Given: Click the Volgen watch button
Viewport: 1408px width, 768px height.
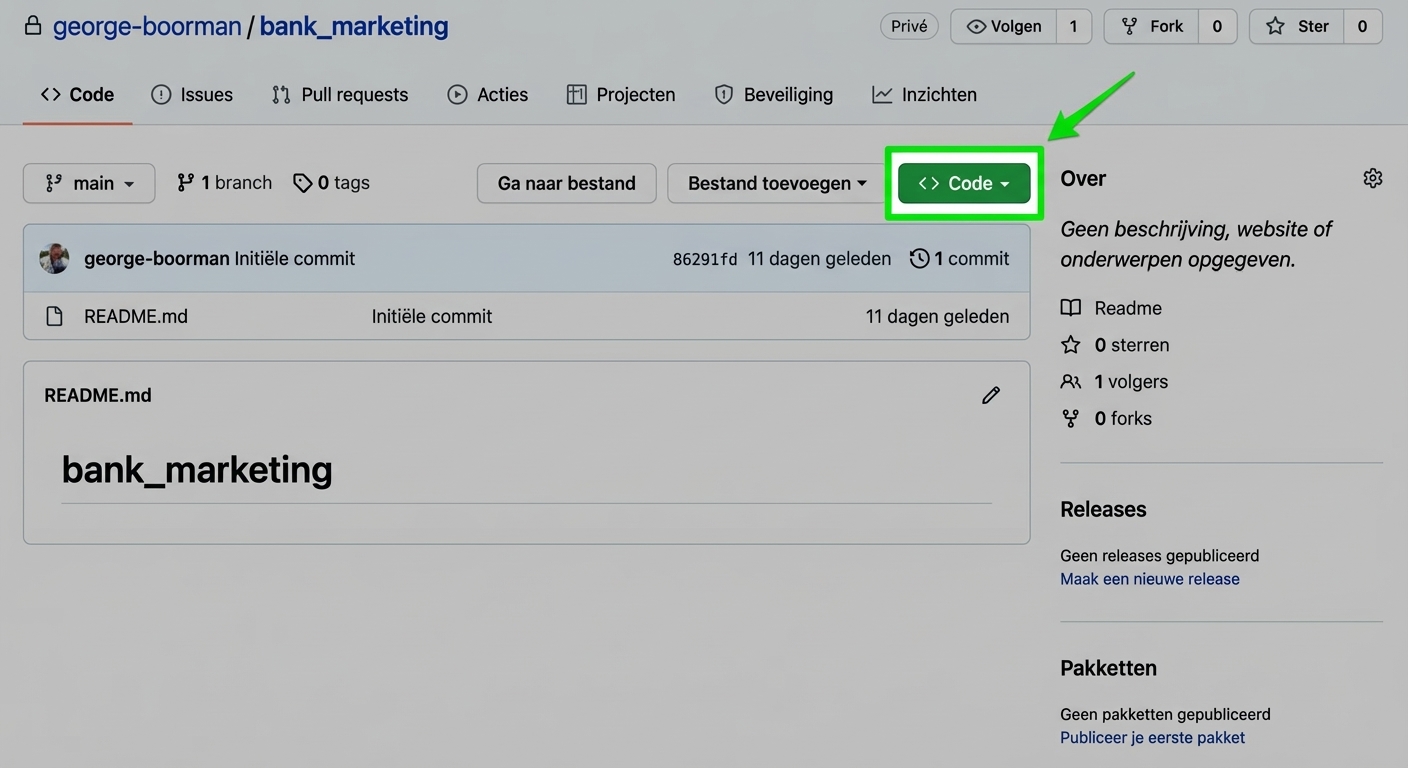Looking at the screenshot, I should 1003,27.
